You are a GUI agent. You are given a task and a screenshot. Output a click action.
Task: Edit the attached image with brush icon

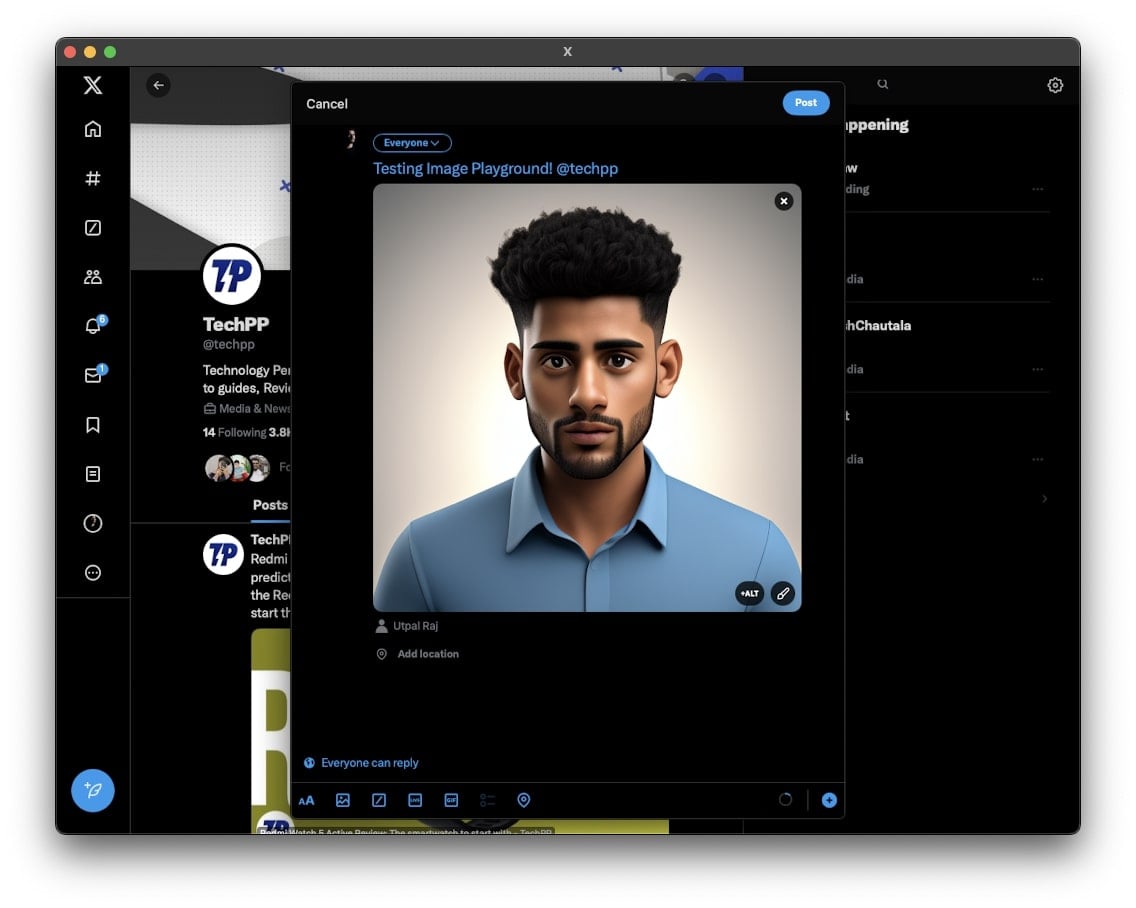tap(783, 593)
